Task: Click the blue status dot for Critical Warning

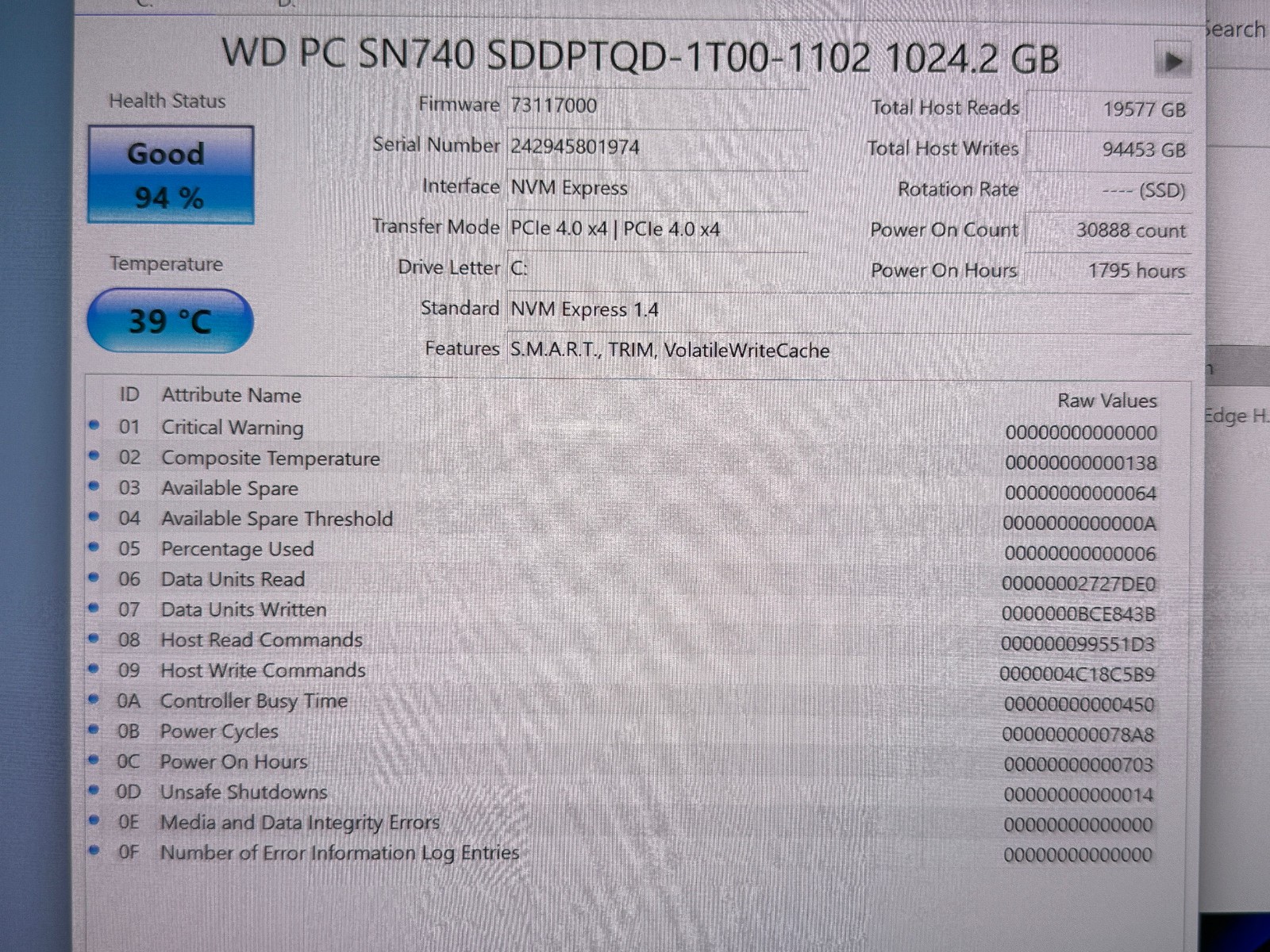Action: (x=94, y=425)
